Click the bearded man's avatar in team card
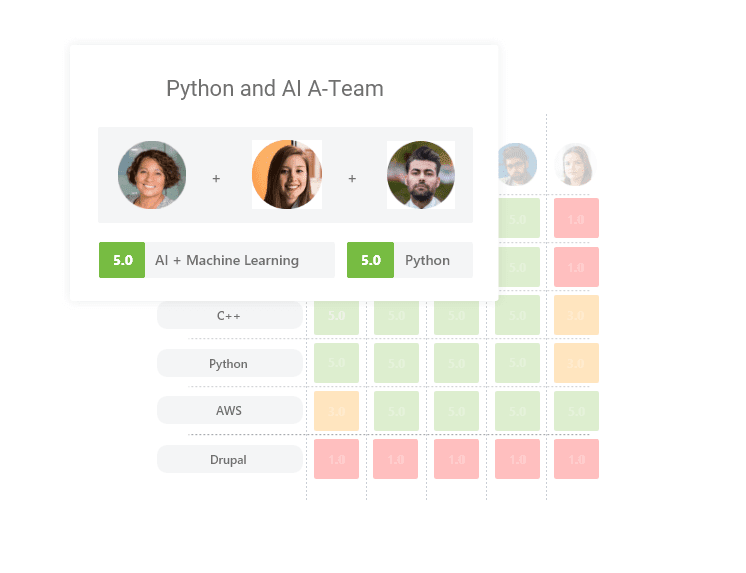746x573 pixels. point(421,175)
